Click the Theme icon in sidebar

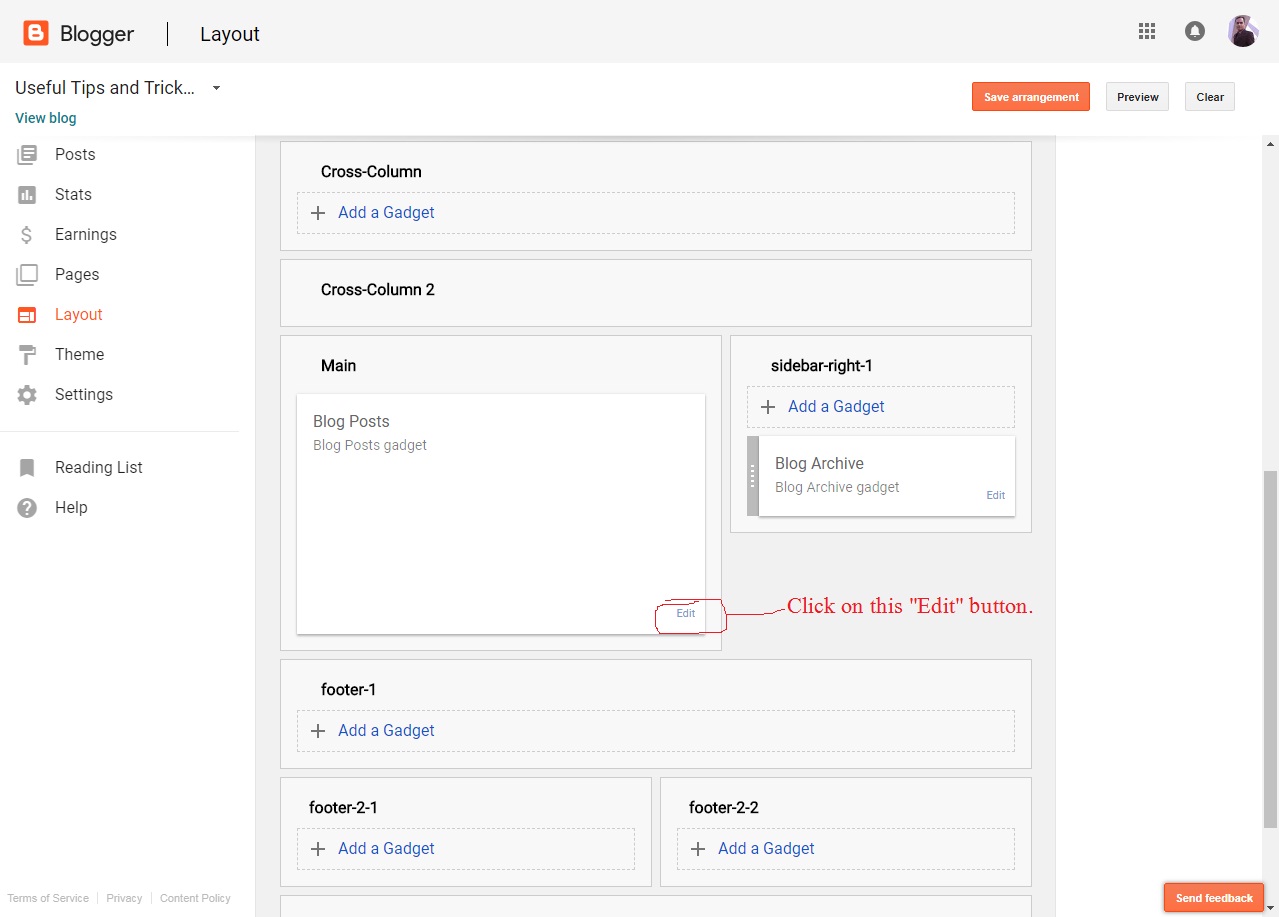point(27,354)
